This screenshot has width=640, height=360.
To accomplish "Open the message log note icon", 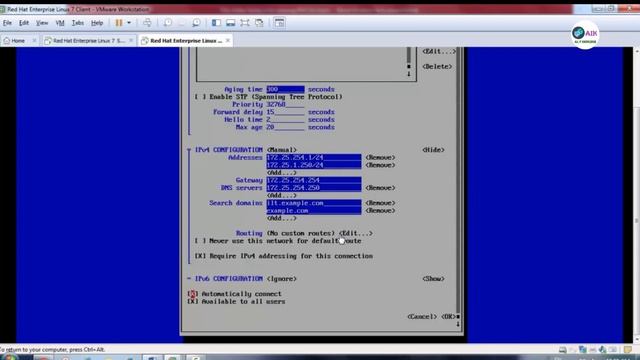I will 628,350.
